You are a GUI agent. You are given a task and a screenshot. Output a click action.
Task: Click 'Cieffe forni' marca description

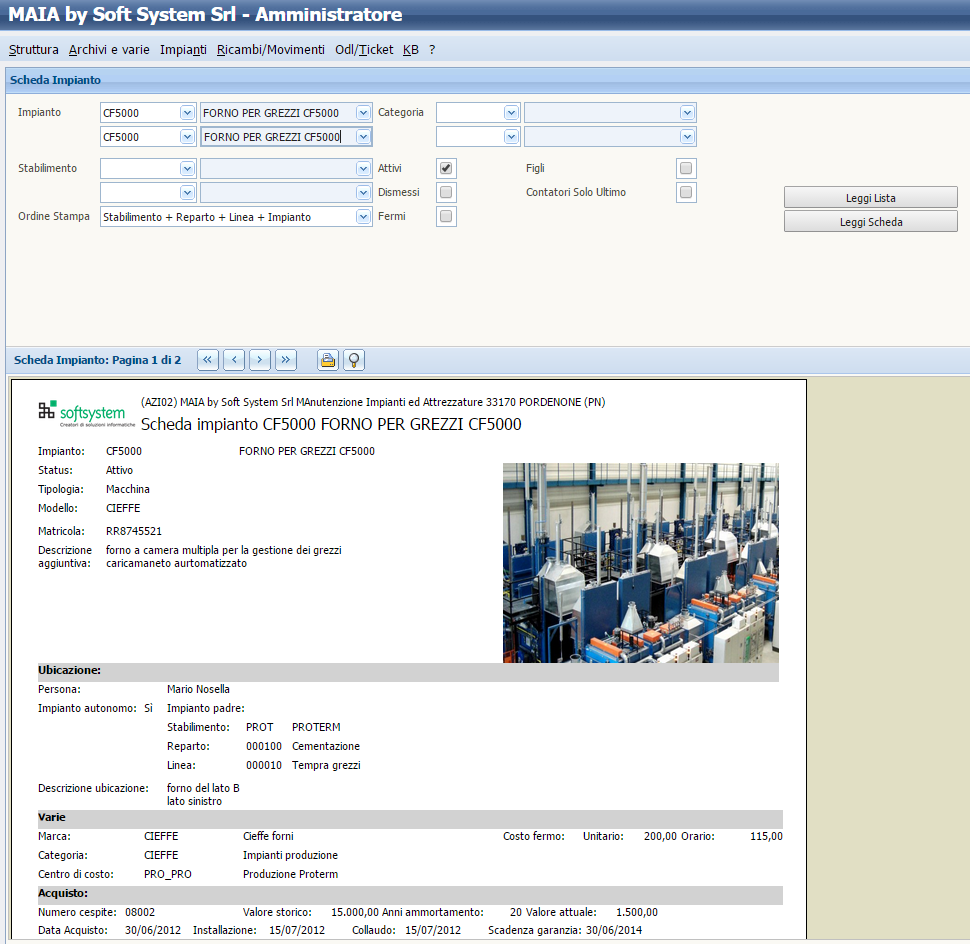tap(268, 836)
